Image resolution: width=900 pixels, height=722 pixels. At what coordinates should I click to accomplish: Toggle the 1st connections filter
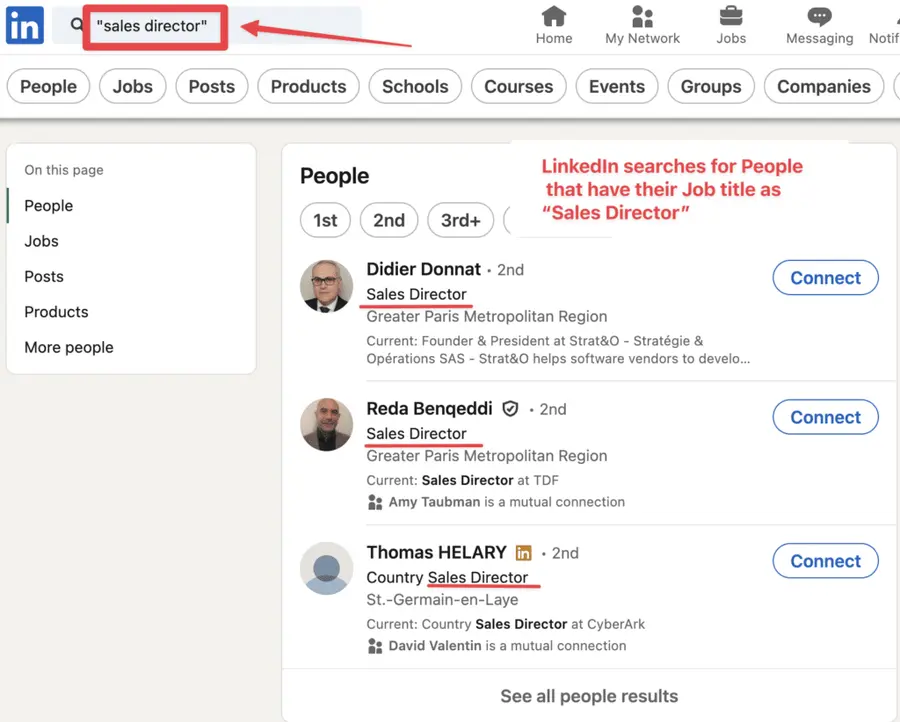point(325,220)
